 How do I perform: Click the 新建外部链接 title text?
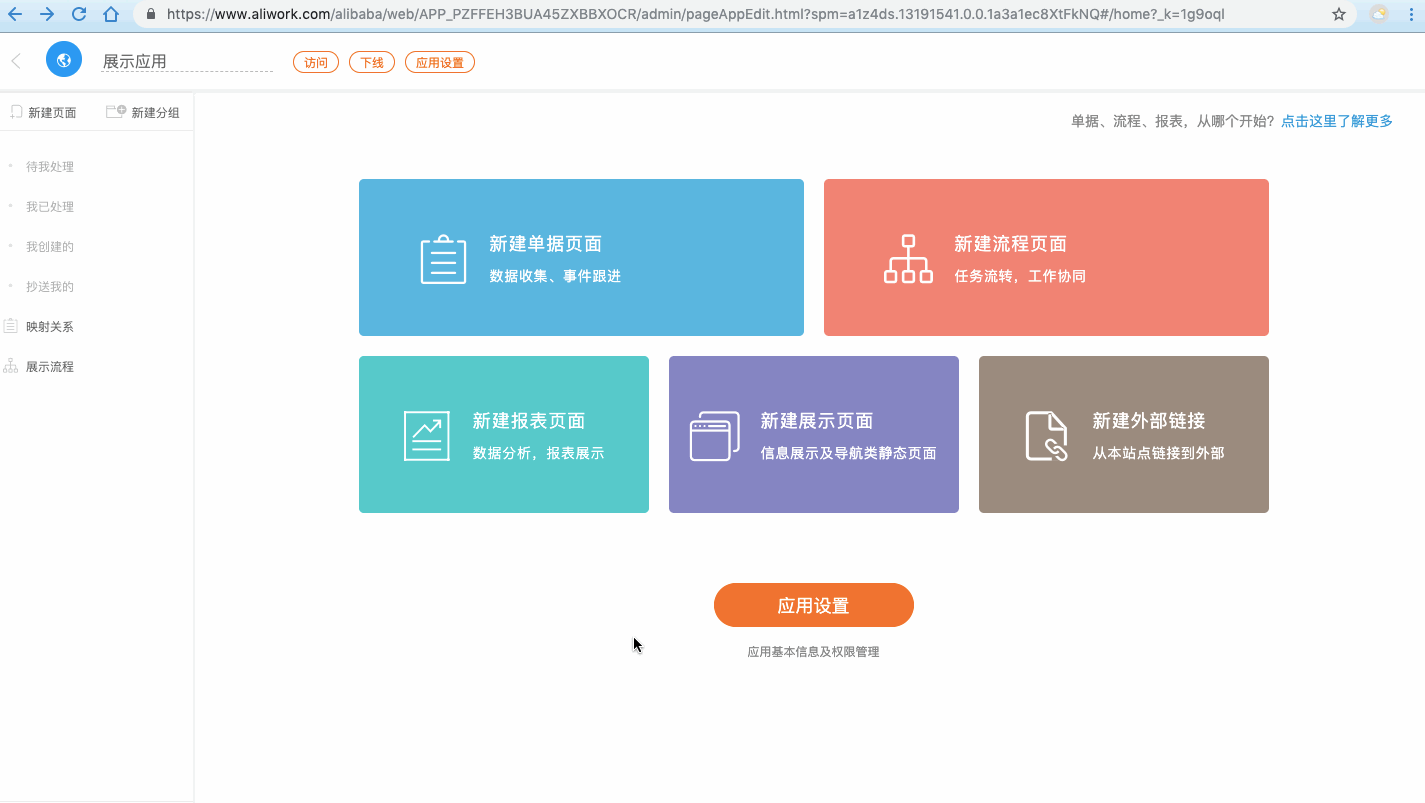[1149, 421]
